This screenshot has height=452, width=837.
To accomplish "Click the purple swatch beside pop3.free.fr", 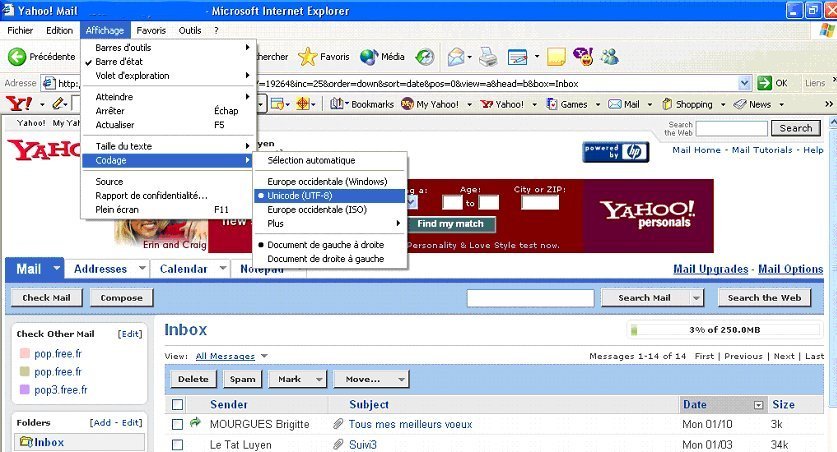I will [25, 390].
